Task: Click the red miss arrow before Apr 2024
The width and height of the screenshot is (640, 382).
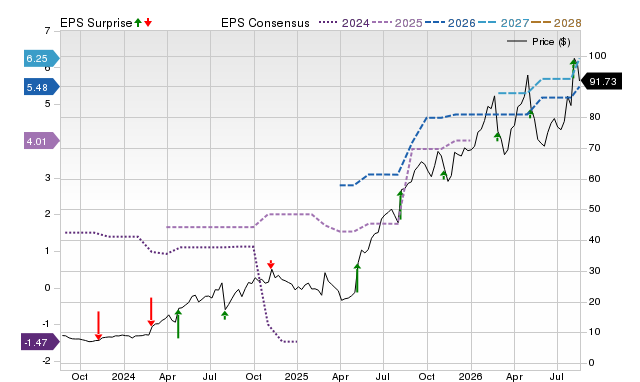Action: tap(151, 312)
